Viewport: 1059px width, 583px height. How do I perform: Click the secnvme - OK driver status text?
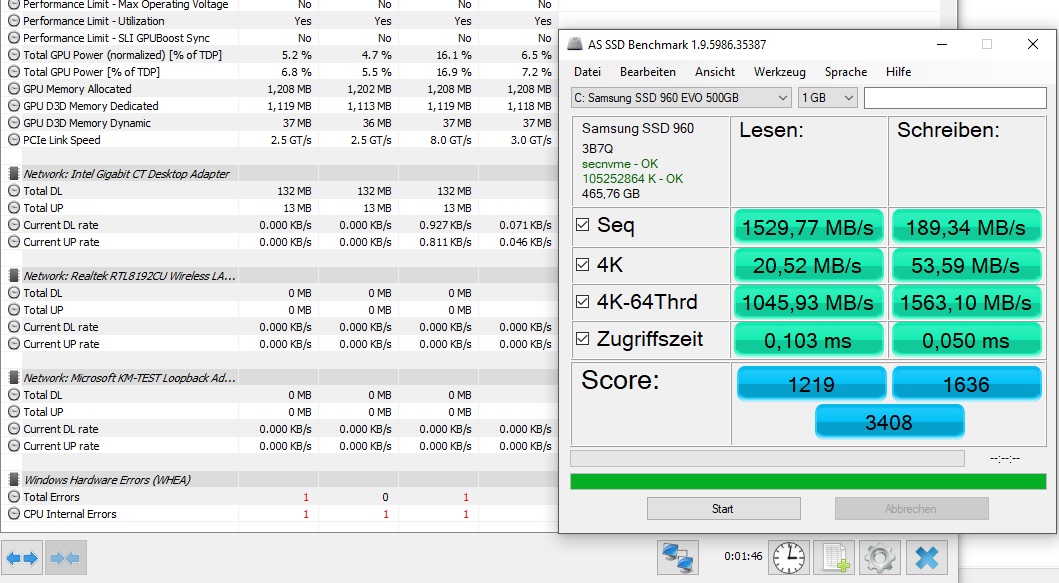pyautogui.click(x=619, y=163)
